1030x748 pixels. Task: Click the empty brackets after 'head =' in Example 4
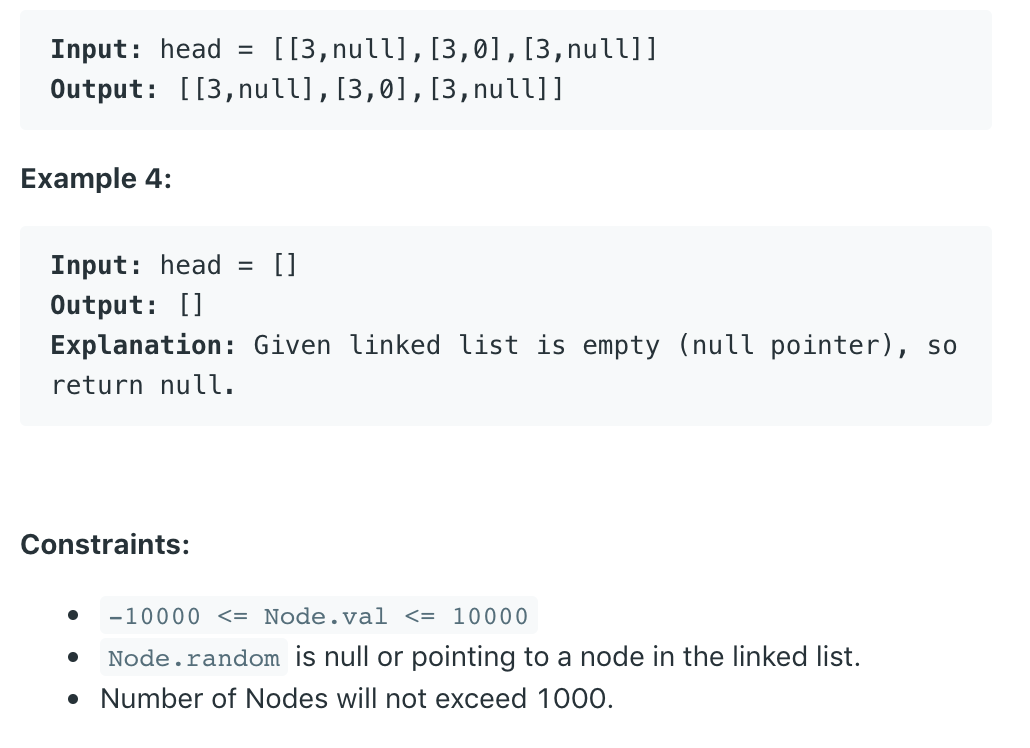point(284,266)
